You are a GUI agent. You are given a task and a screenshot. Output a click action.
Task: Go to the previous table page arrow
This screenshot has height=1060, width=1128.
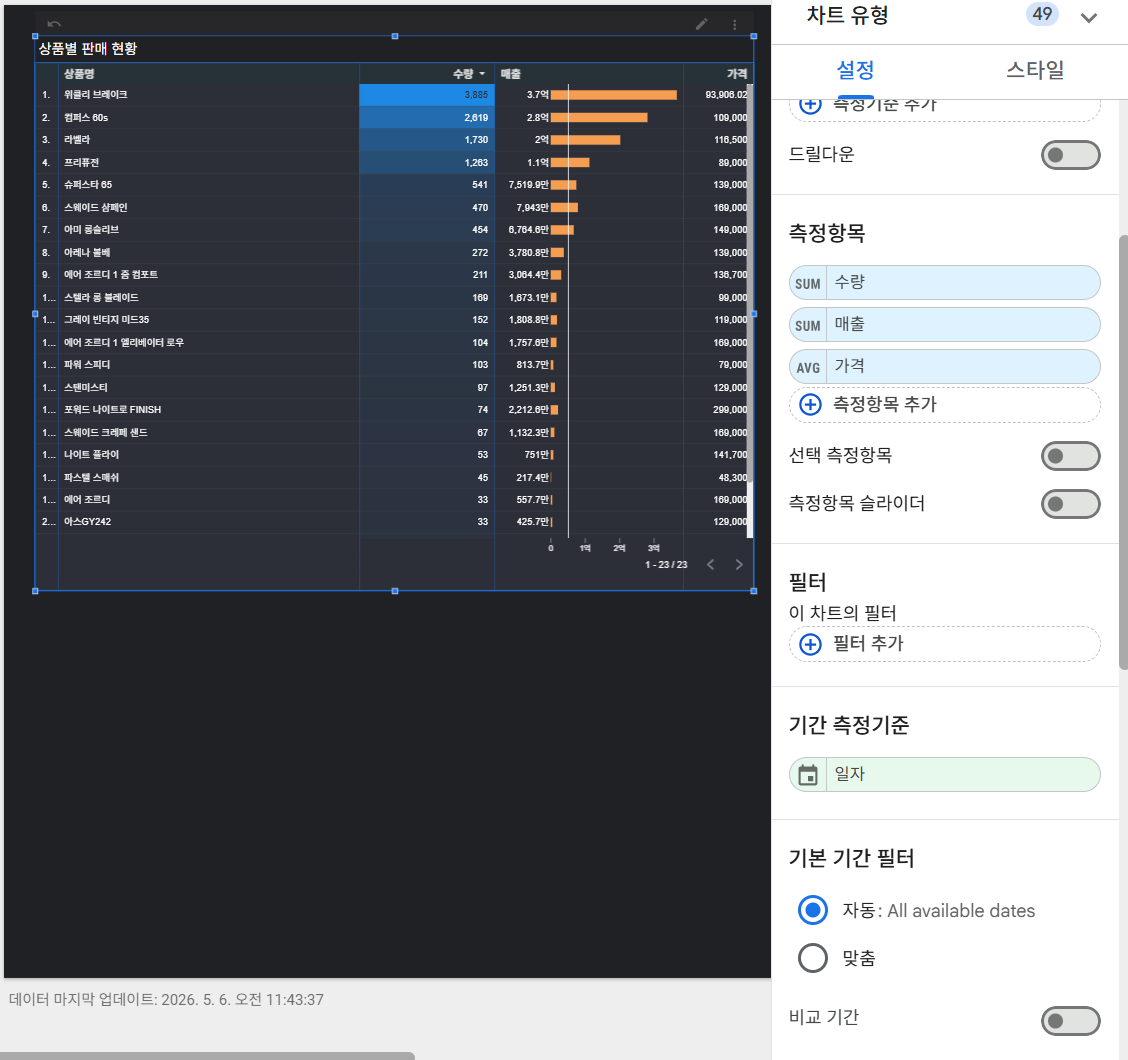point(711,564)
